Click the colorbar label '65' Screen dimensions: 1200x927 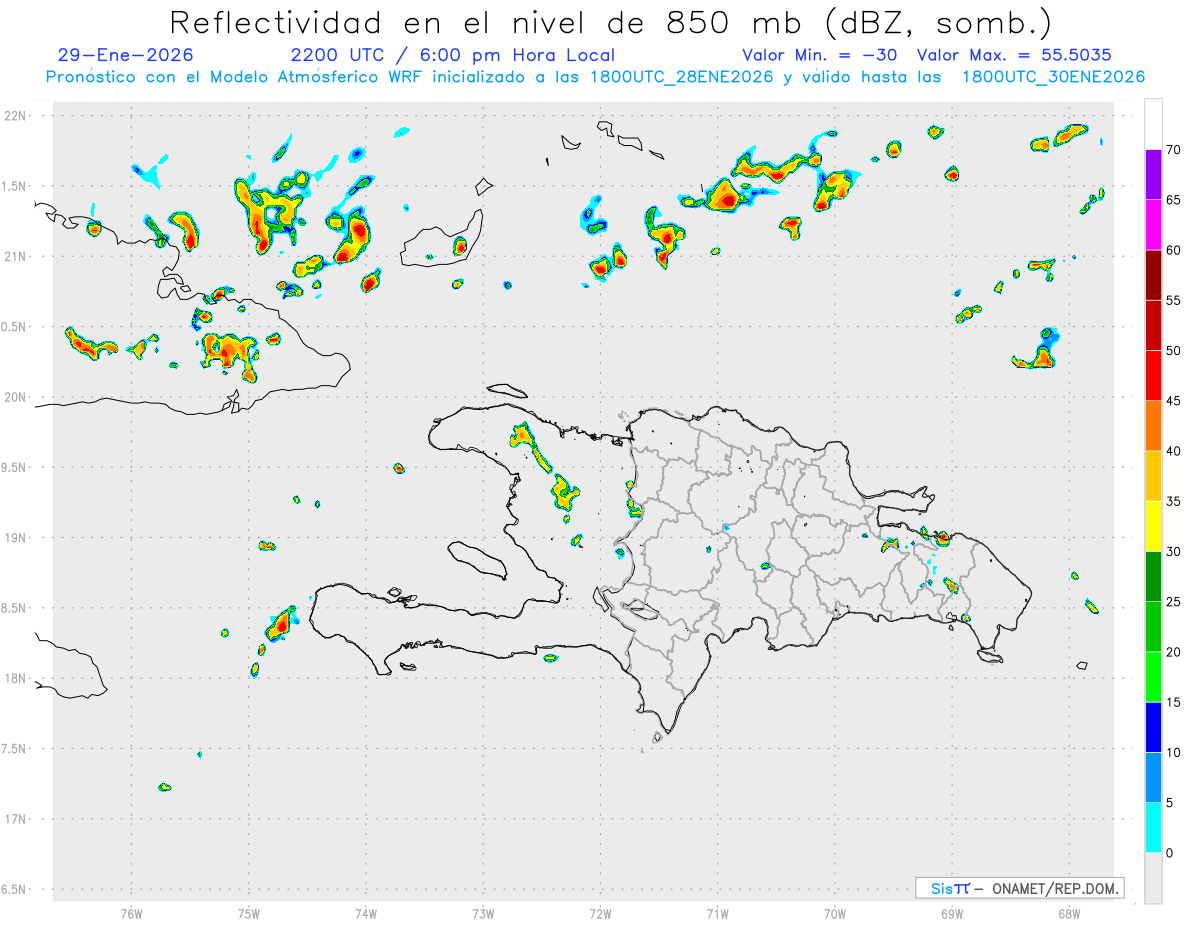coord(1174,200)
